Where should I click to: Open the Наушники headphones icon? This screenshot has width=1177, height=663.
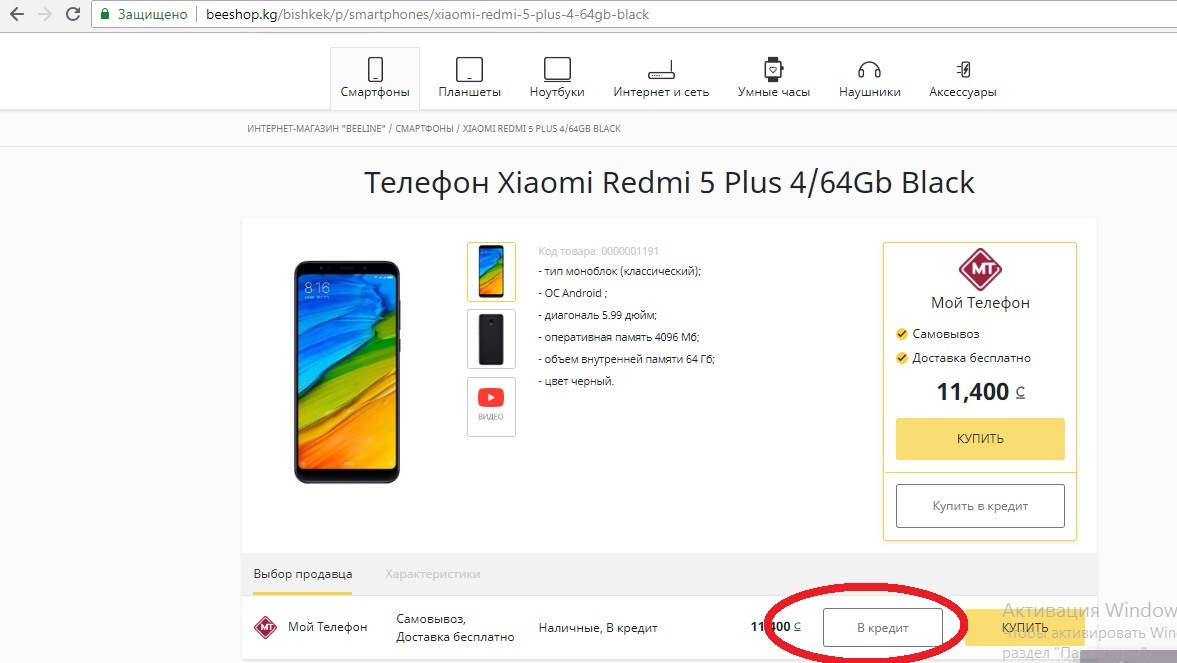click(869, 70)
